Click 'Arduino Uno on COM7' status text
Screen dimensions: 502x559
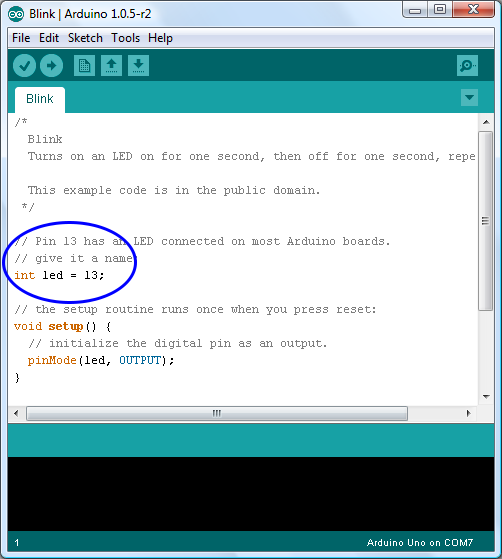pos(420,543)
